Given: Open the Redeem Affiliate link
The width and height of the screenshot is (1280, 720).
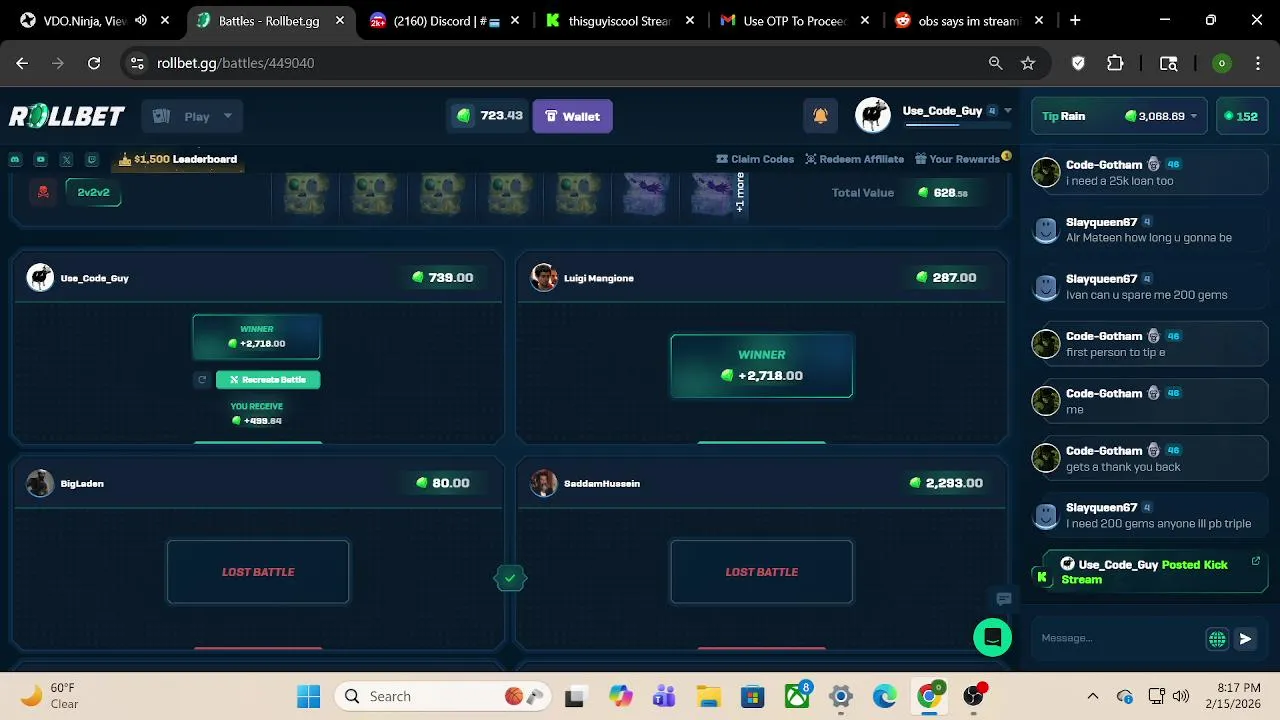Looking at the screenshot, I should click(x=855, y=159).
